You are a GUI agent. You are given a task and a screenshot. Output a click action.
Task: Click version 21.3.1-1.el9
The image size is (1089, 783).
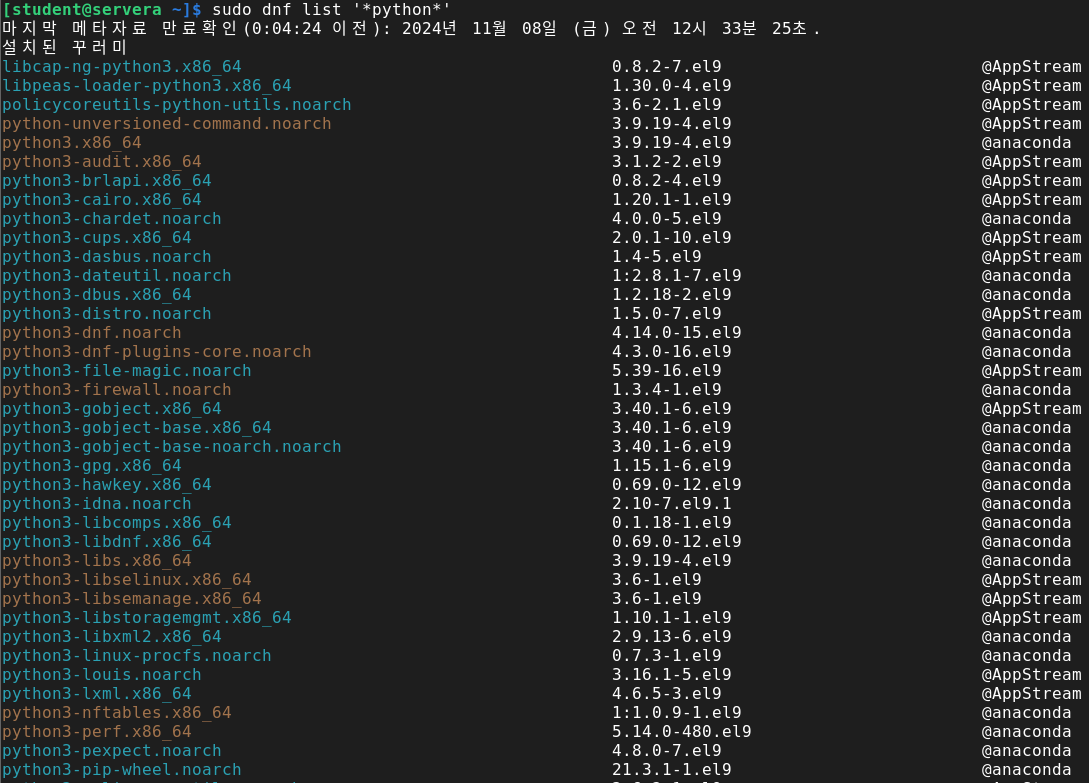pyautogui.click(x=672, y=769)
